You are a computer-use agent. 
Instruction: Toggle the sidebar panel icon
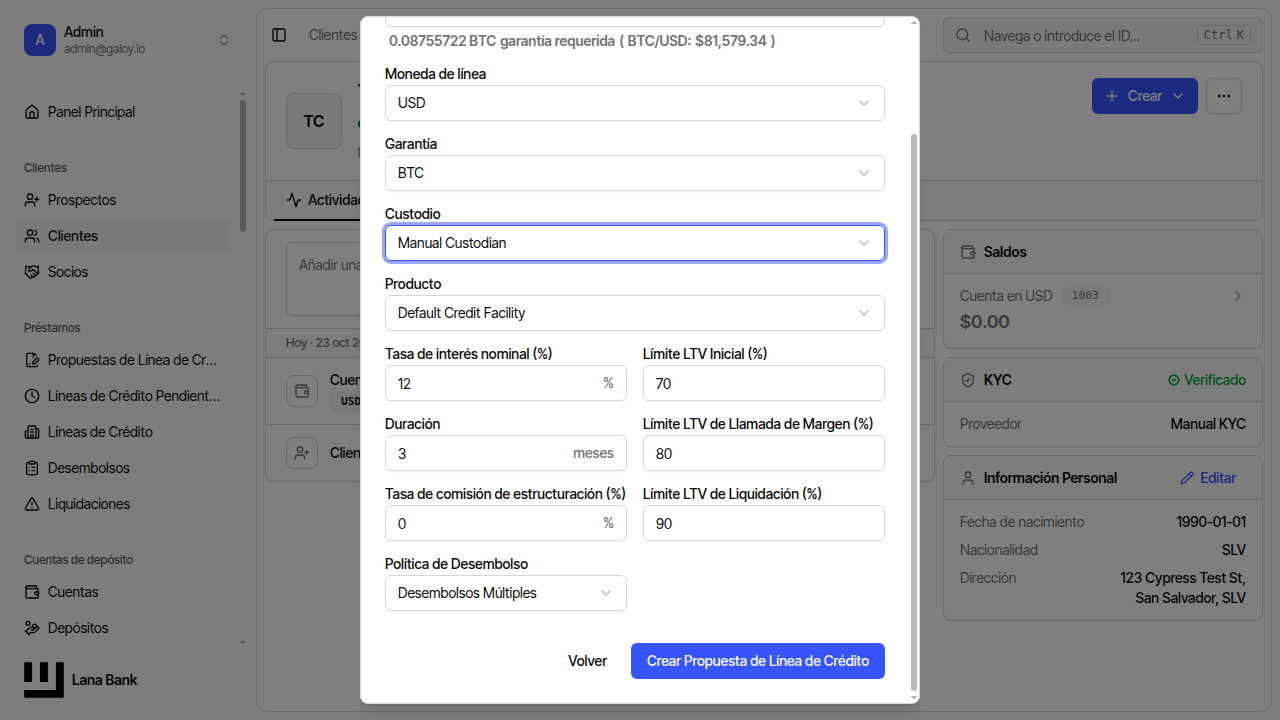pos(279,35)
